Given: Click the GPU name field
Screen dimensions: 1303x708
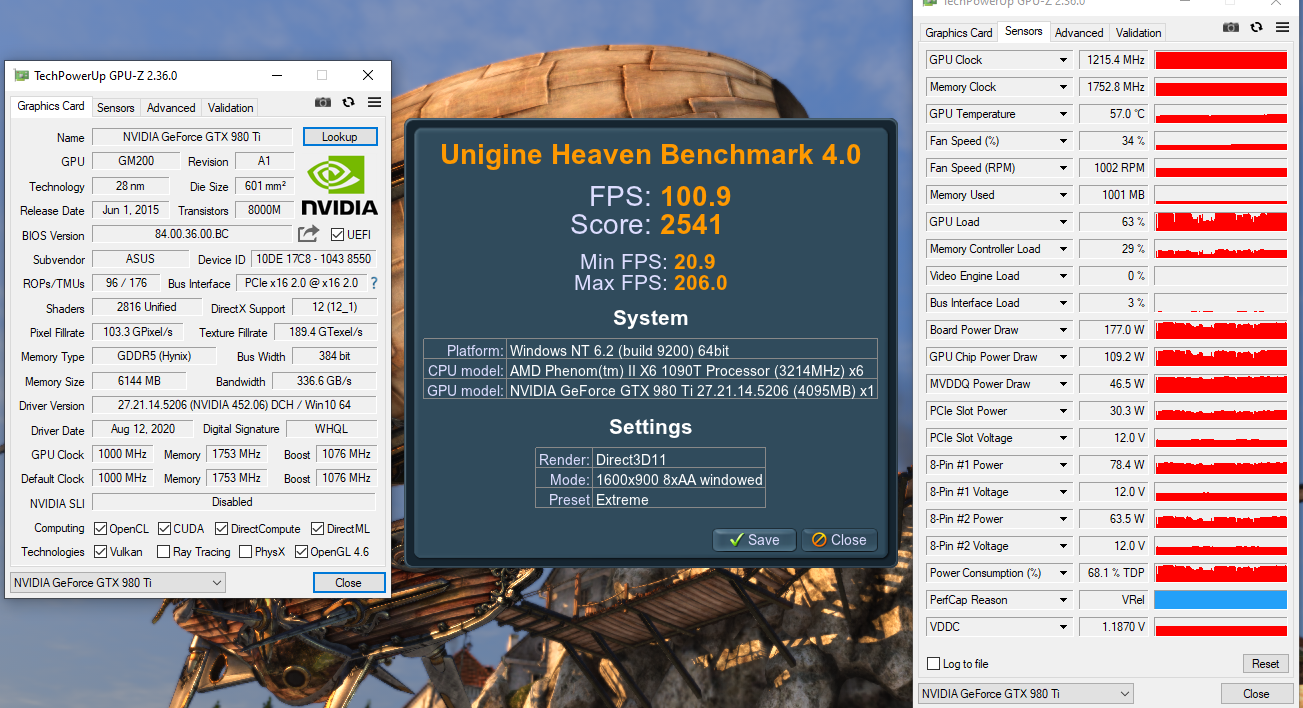Looking at the screenshot, I should point(192,137).
